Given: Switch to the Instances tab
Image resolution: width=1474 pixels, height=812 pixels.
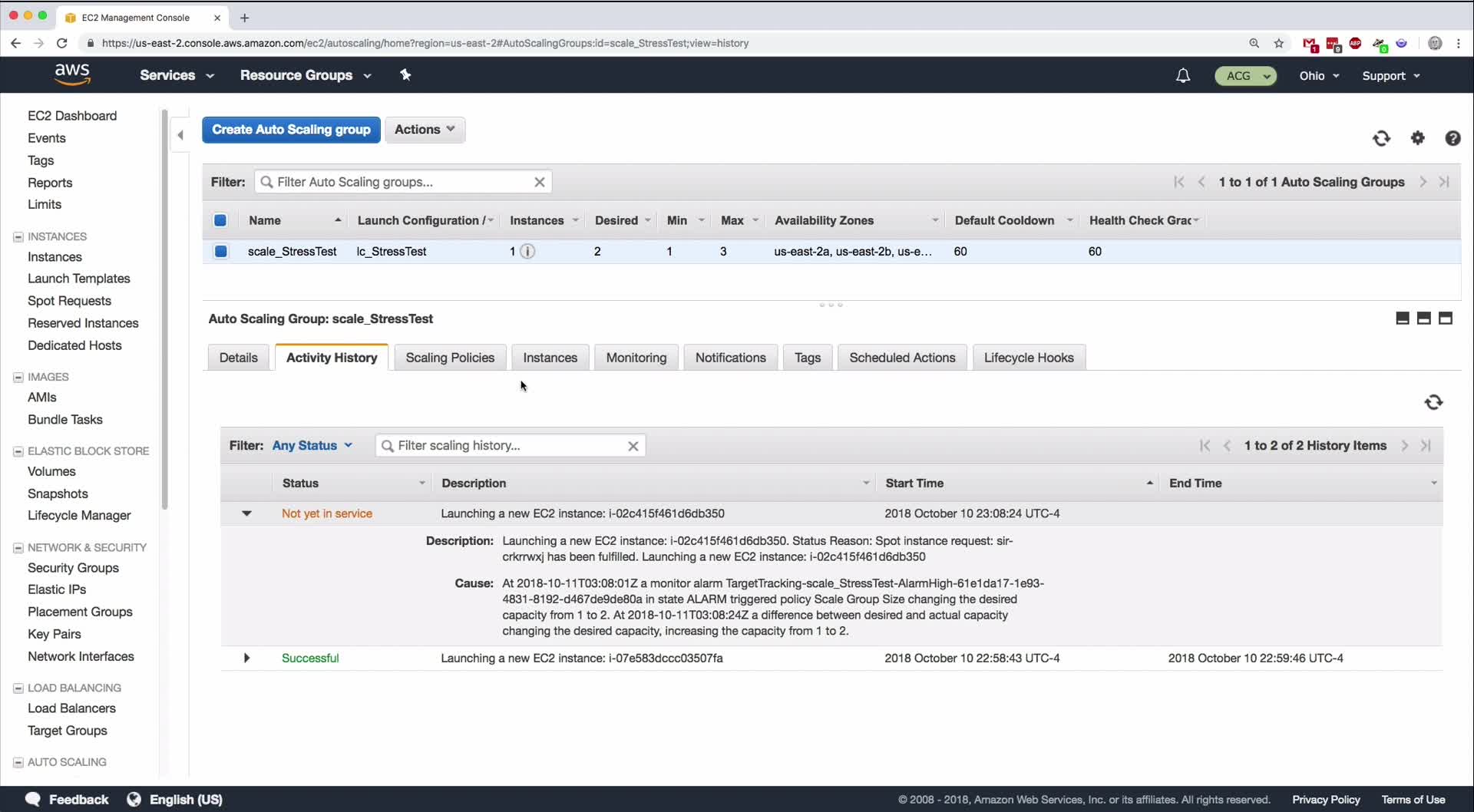Looking at the screenshot, I should (550, 358).
